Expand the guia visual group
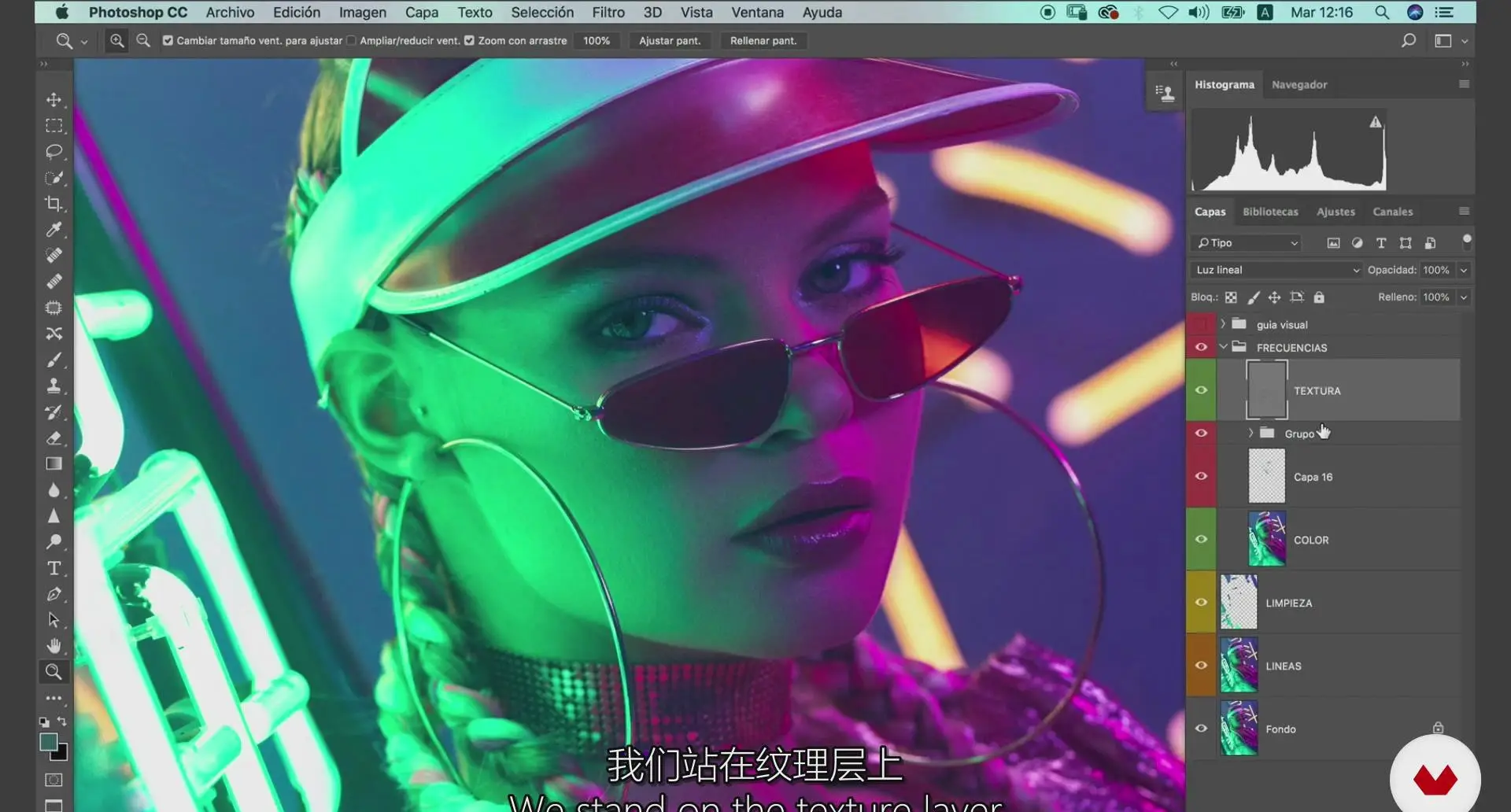The width and height of the screenshot is (1511, 812). click(1223, 324)
